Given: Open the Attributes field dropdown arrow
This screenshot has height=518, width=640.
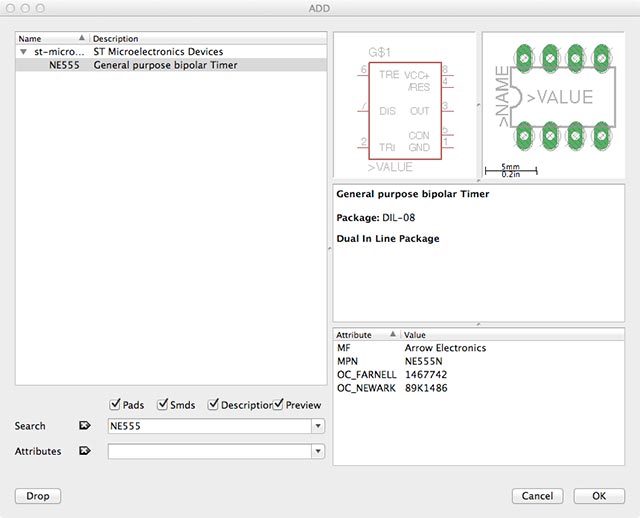Looking at the screenshot, I should tap(318, 452).
